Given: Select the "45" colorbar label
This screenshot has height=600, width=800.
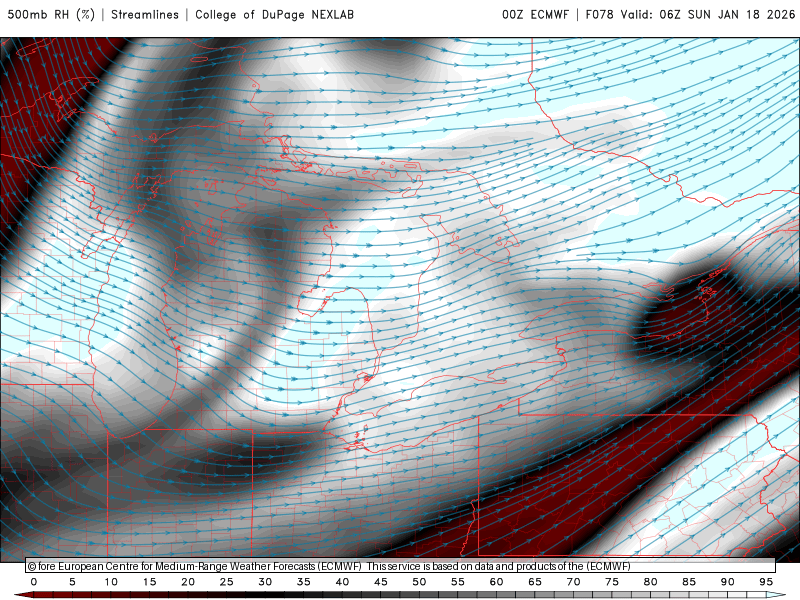Looking at the screenshot, I should click(x=381, y=582).
